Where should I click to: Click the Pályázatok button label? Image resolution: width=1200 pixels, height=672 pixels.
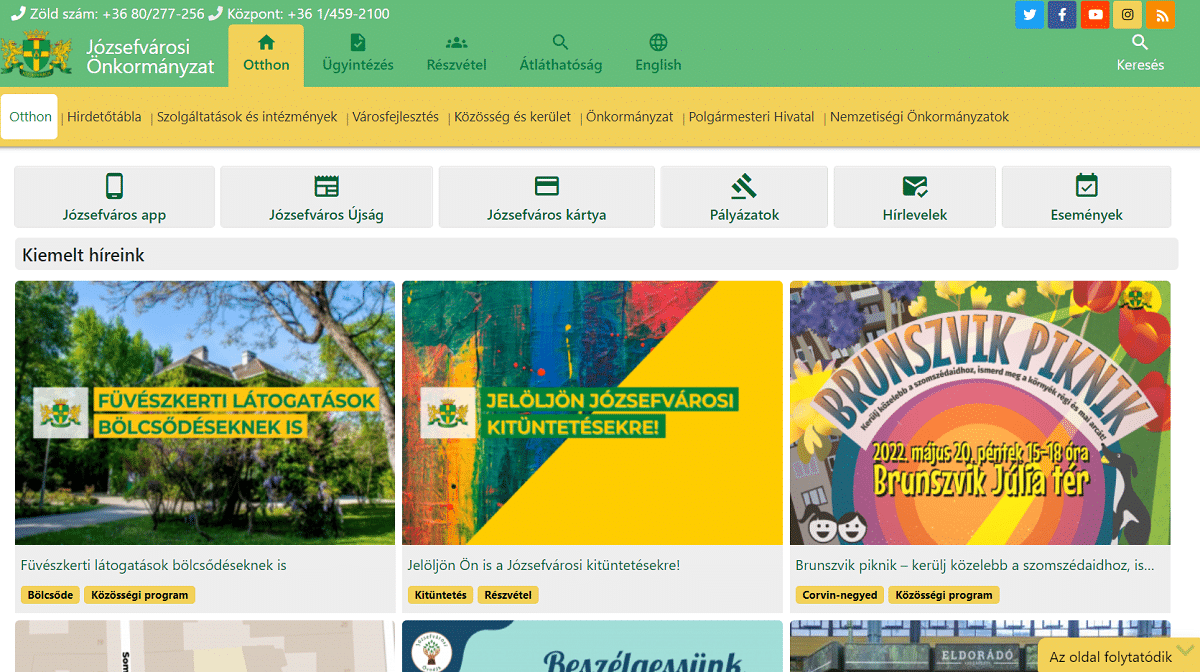tap(744, 215)
